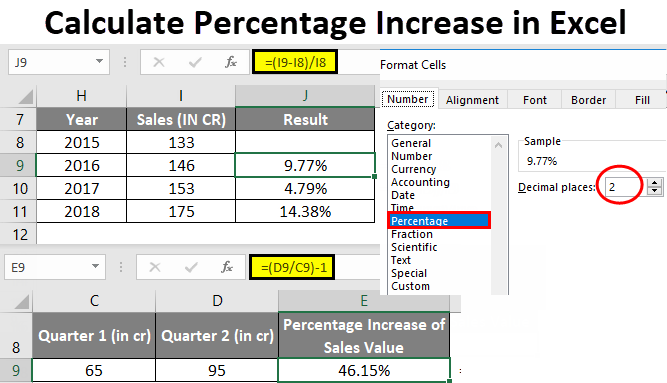
Task: Click Category list scroll up arrow
Action: click(499, 145)
